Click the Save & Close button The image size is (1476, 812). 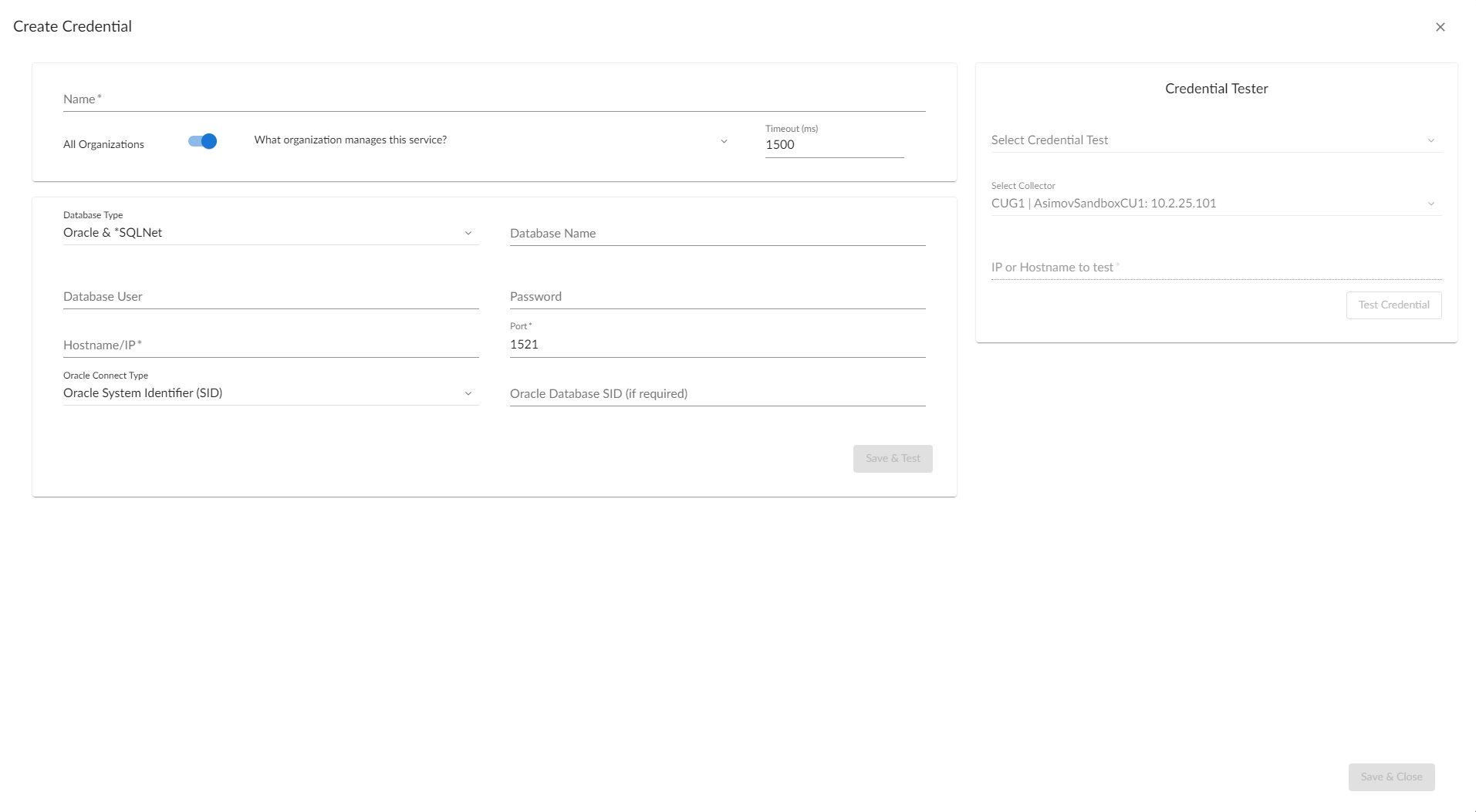point(1391,777)
